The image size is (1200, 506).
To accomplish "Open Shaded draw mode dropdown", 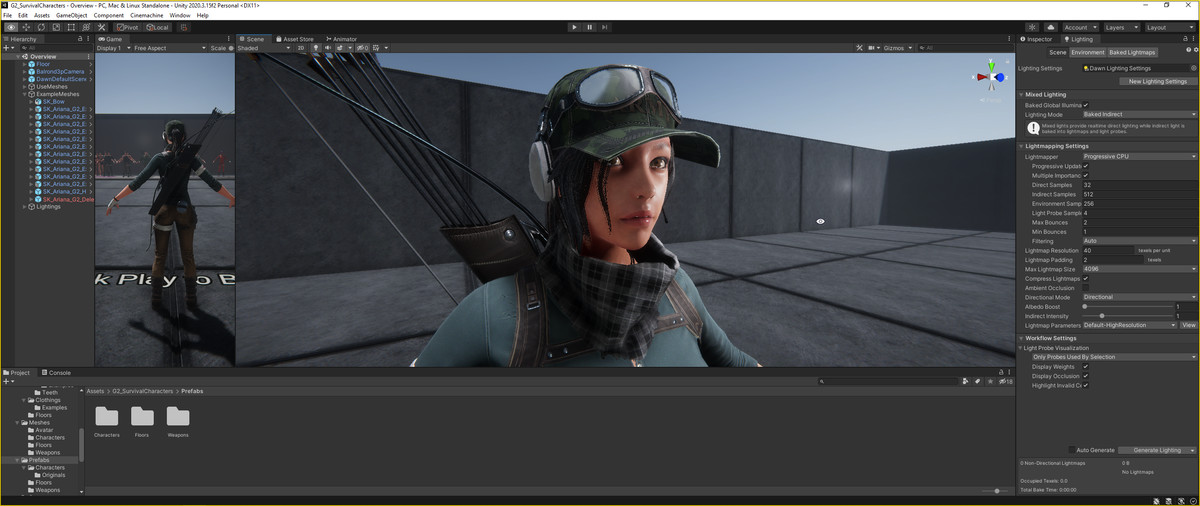I will click(261, 48).
